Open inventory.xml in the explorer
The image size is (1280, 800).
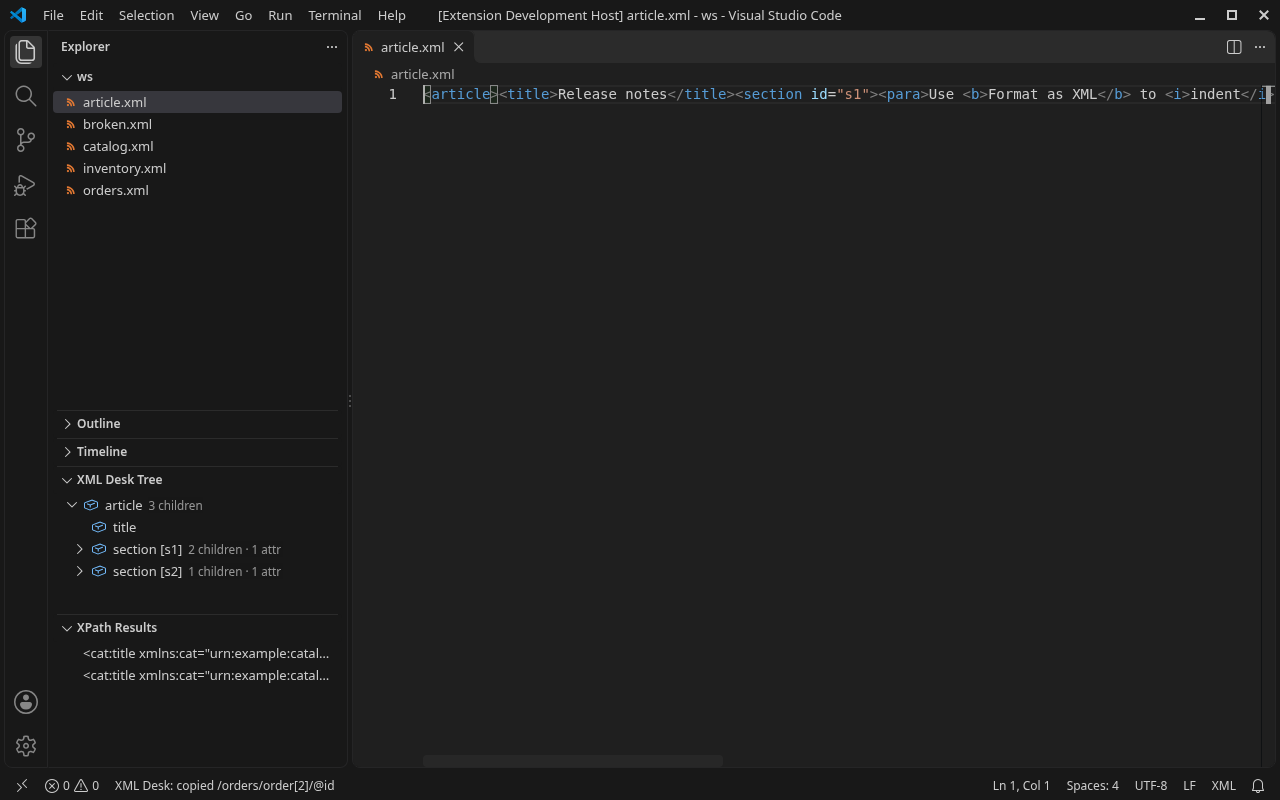[197, 169]
